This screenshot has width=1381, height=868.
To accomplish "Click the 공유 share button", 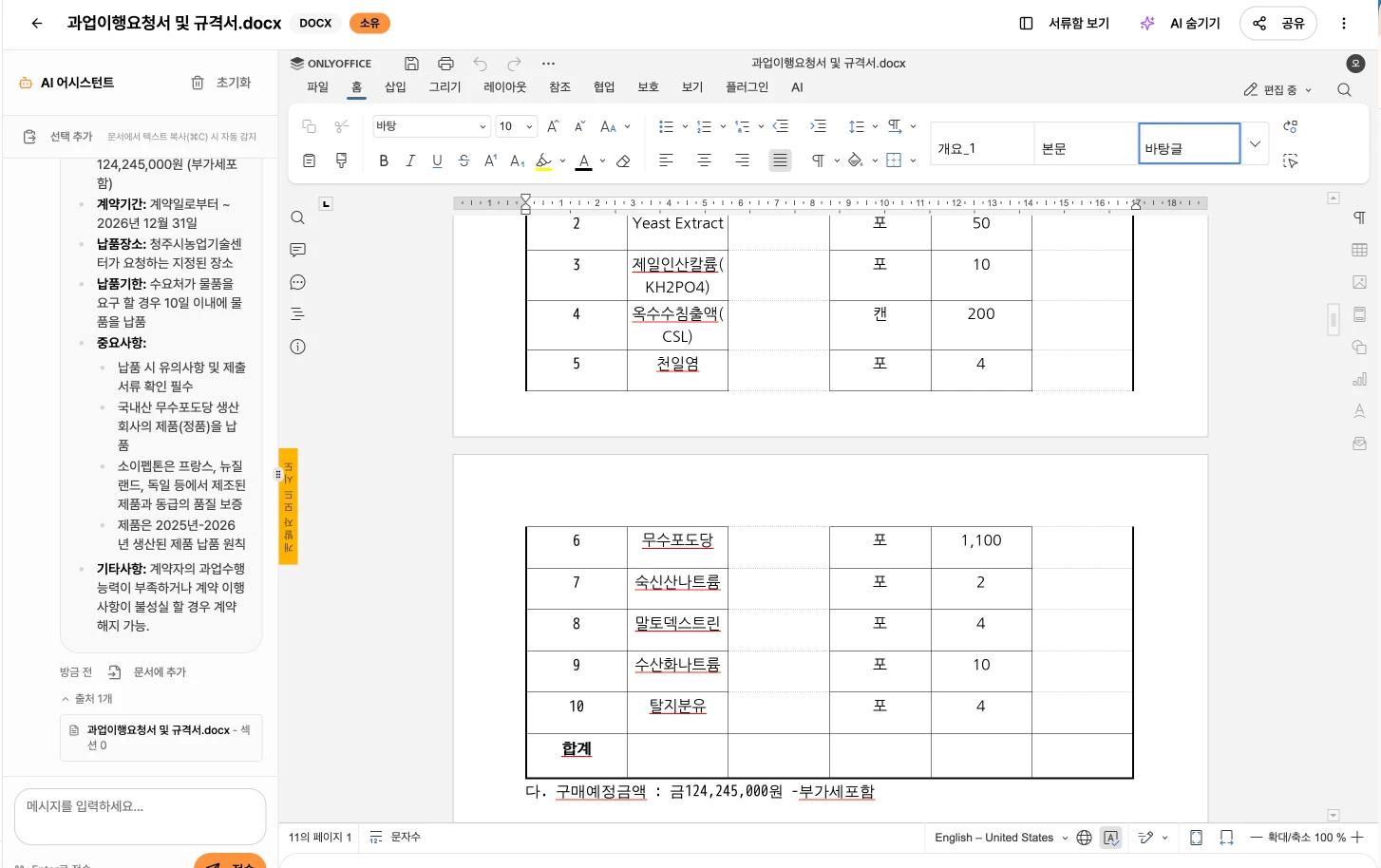I will (x=1277, y=24).
